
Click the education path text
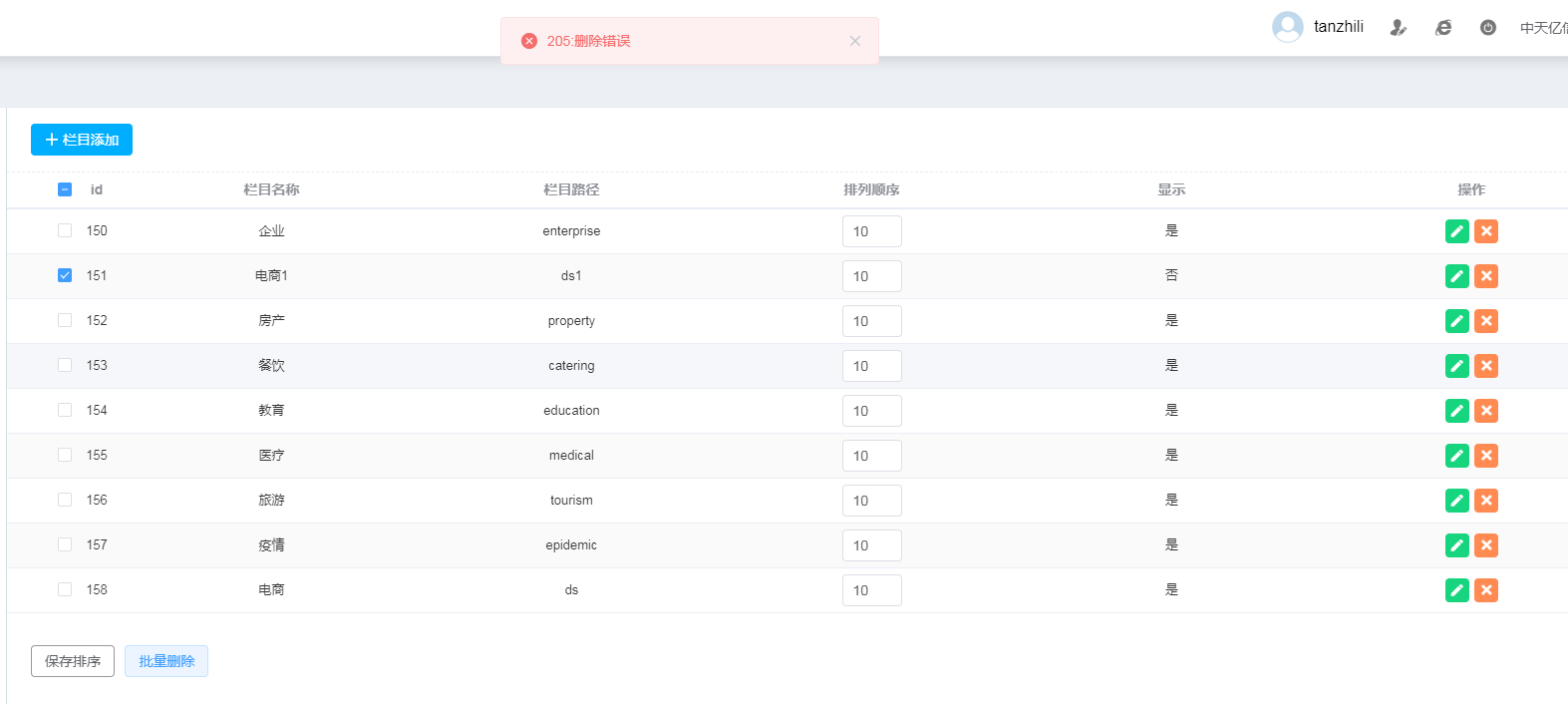(571, 410)
